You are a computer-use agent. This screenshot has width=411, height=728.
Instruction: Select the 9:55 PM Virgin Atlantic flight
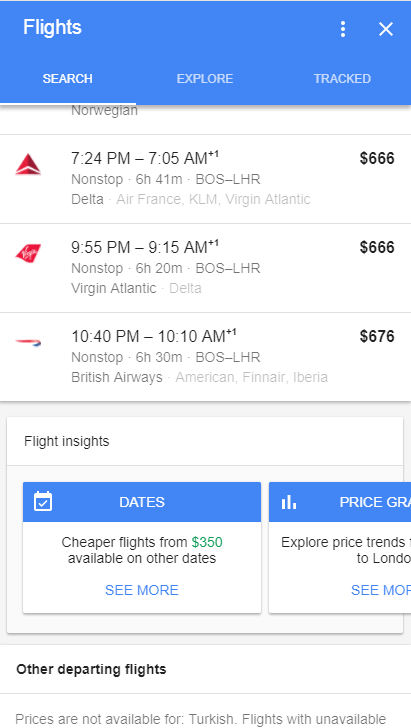[205, 268]
